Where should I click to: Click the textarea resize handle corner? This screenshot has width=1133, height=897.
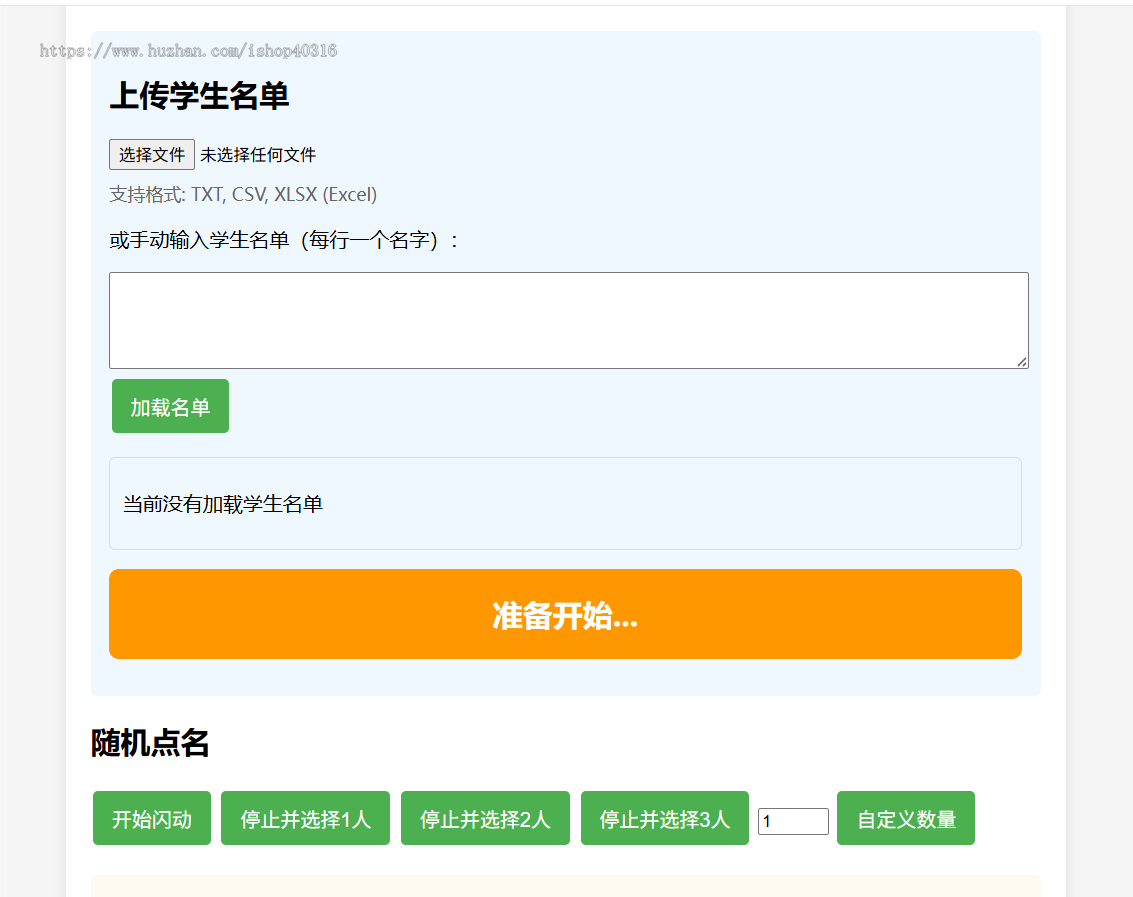1022,362
